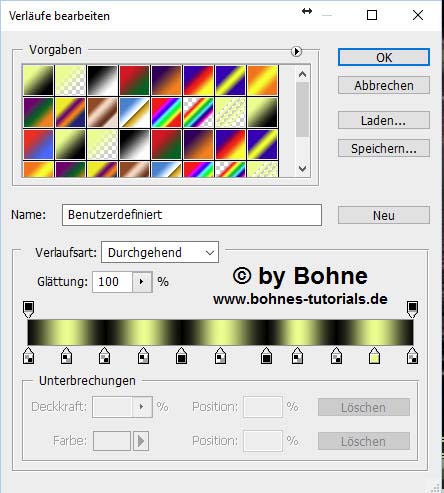Select the left opacity stop above gradient bar
Screen dimensions: 444x493
[29, 309]
